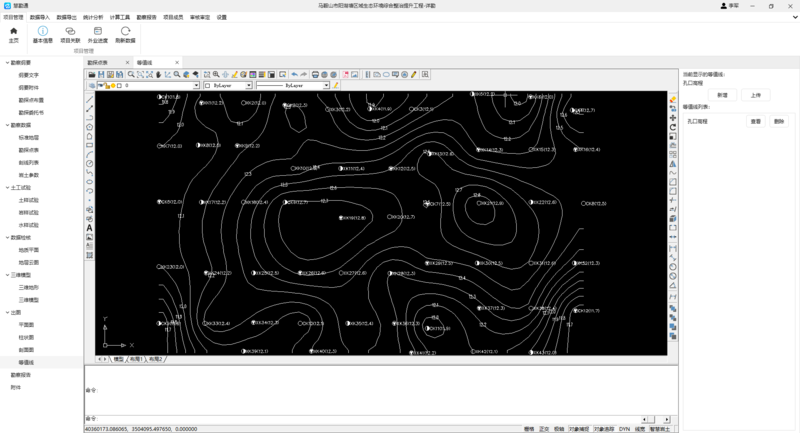
Task: Toggle 对象追踪 object tracking in status bar
Action: [604, 429]
